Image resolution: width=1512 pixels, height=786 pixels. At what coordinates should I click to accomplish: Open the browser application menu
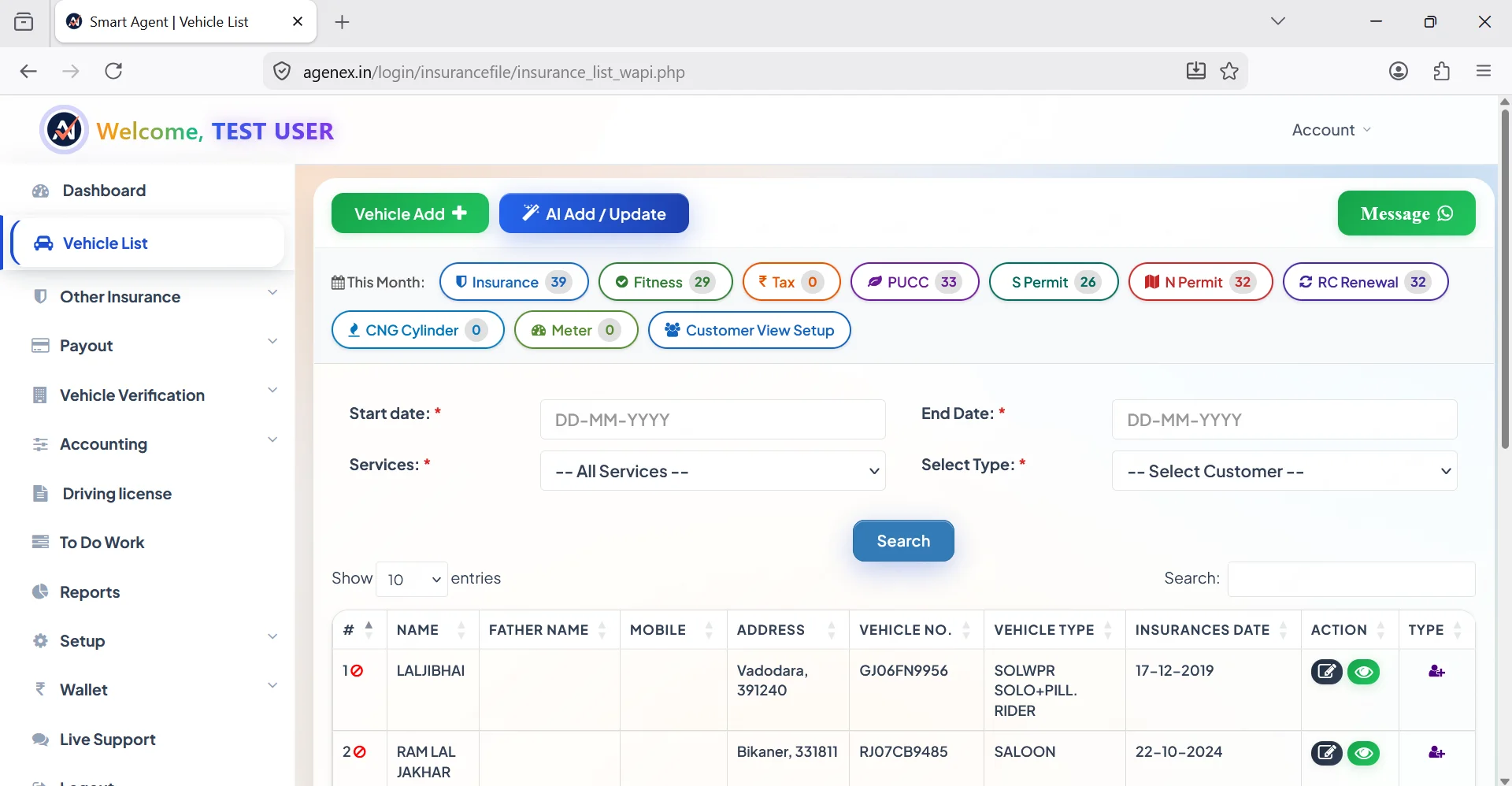(x=1484, y=72)
